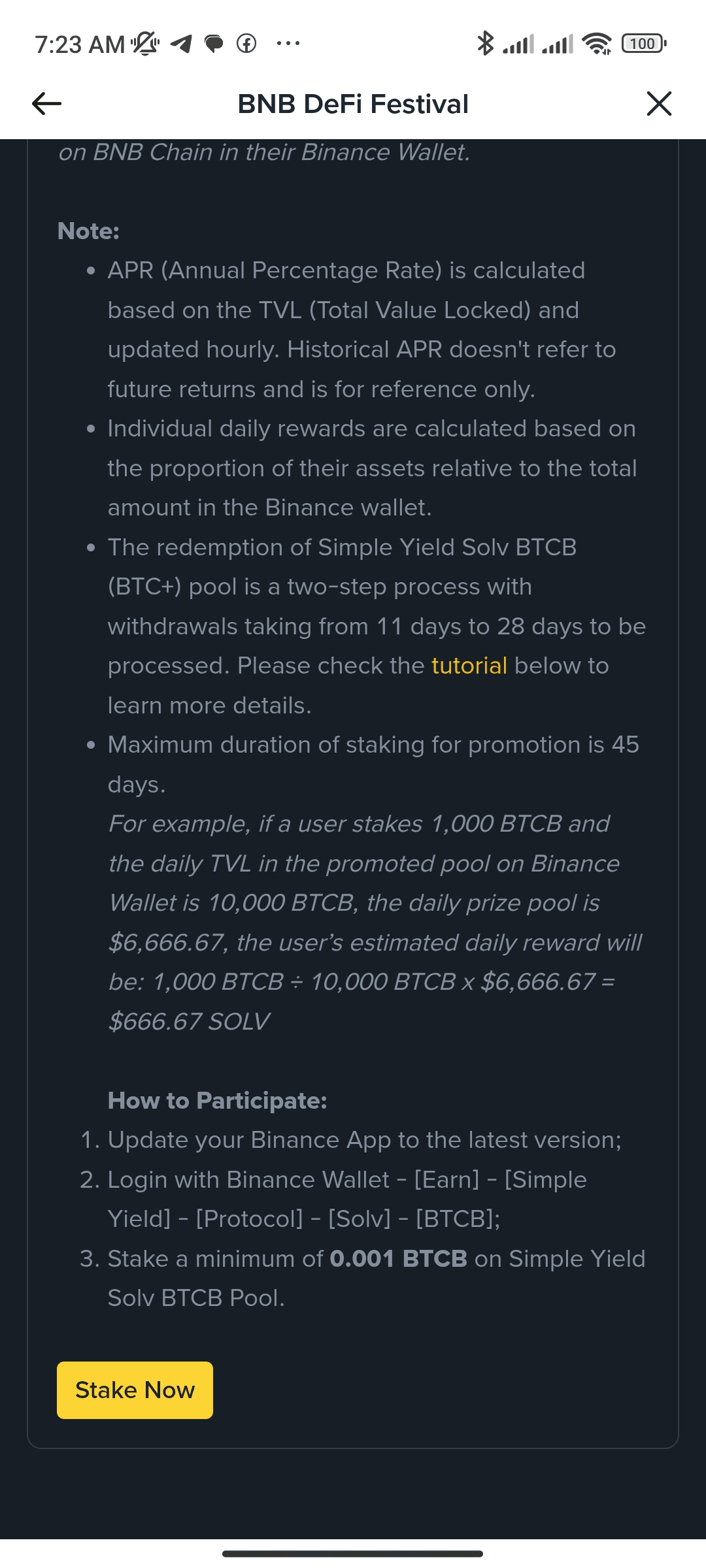
Task: Tap the How to Participate heading
Action: [x=217, y=1101]
